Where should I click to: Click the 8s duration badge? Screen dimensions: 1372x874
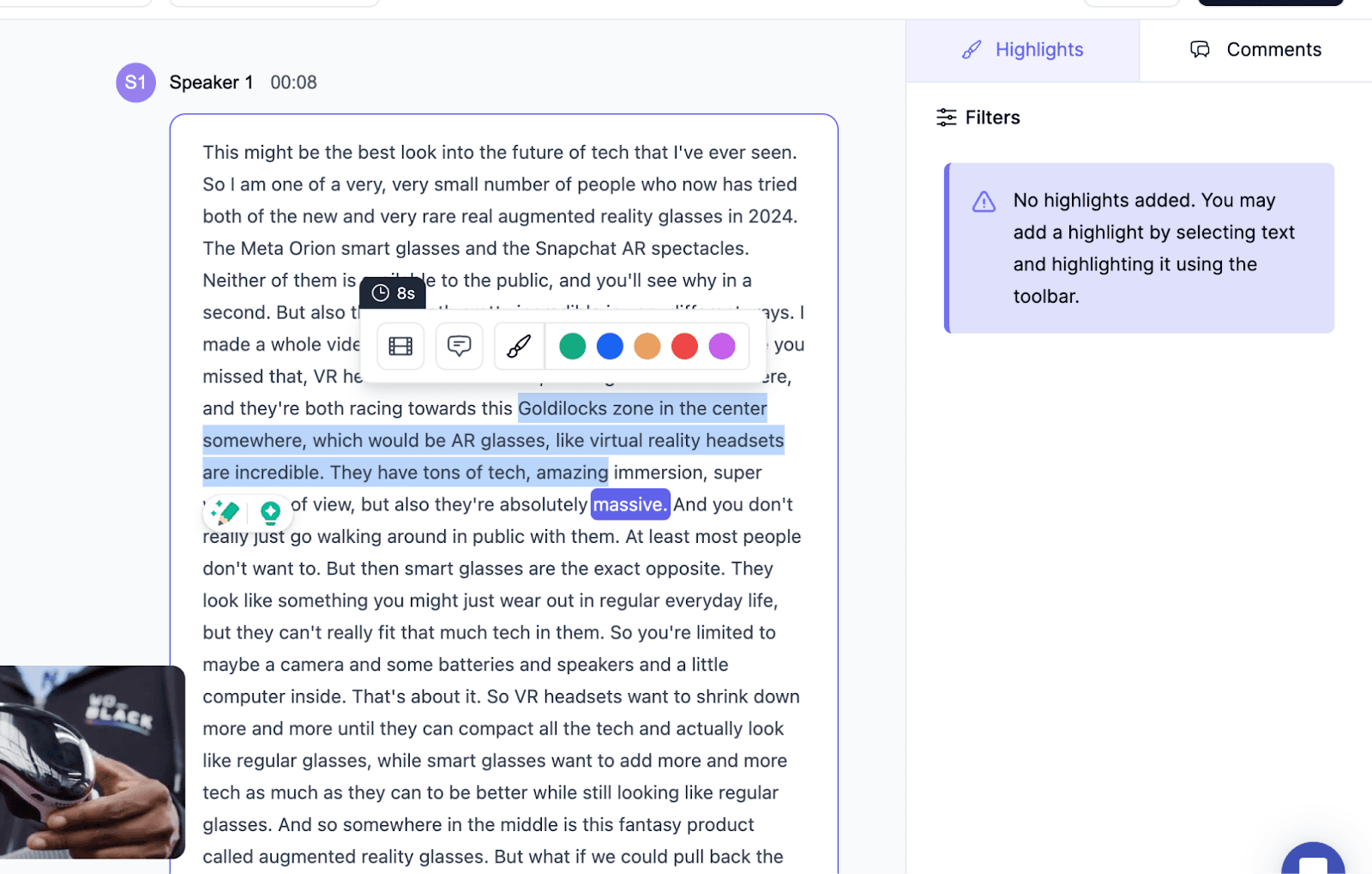[393, 292]
